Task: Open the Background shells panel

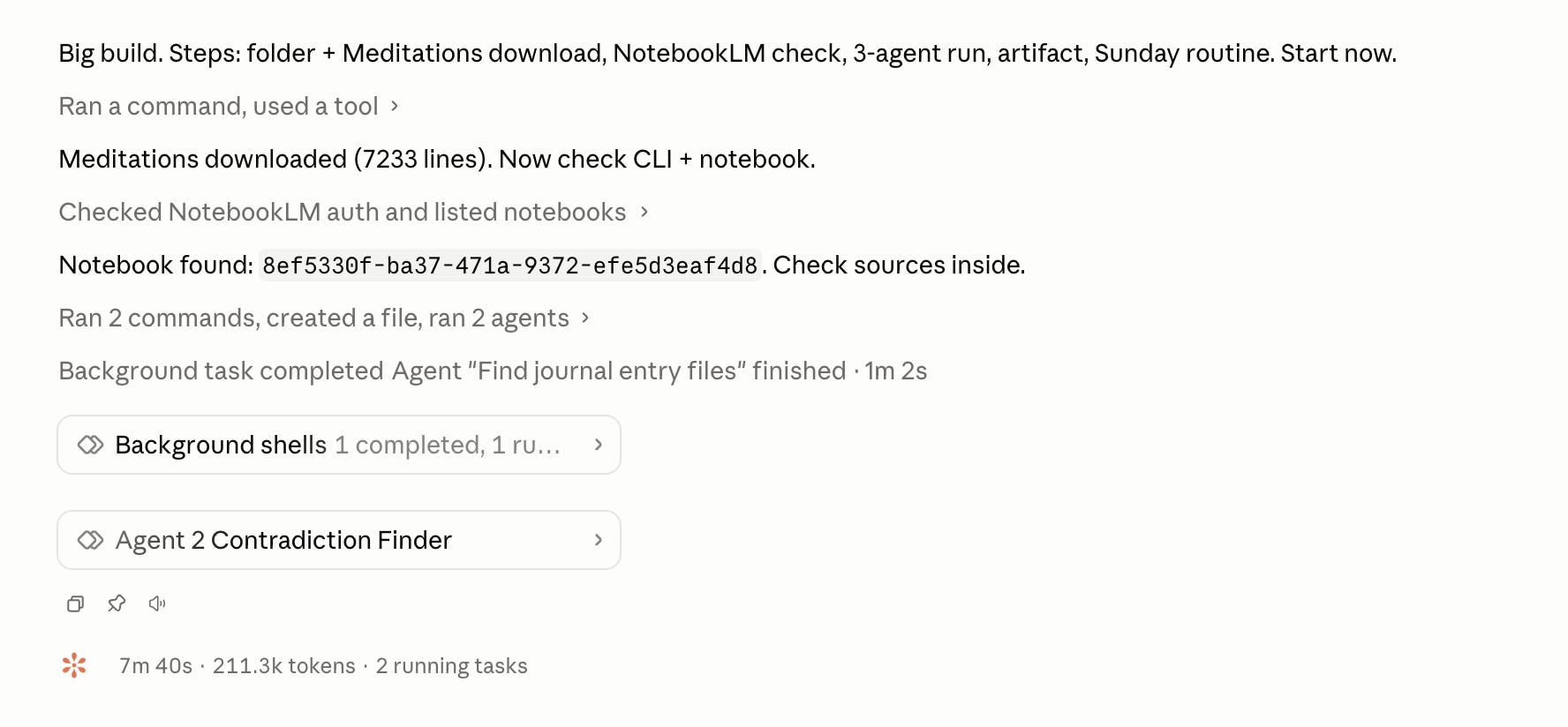Action: (x=339, y=445)
